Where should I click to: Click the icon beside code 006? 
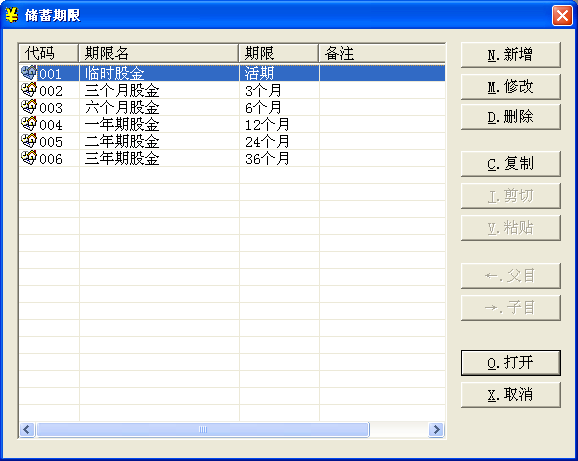29,158
